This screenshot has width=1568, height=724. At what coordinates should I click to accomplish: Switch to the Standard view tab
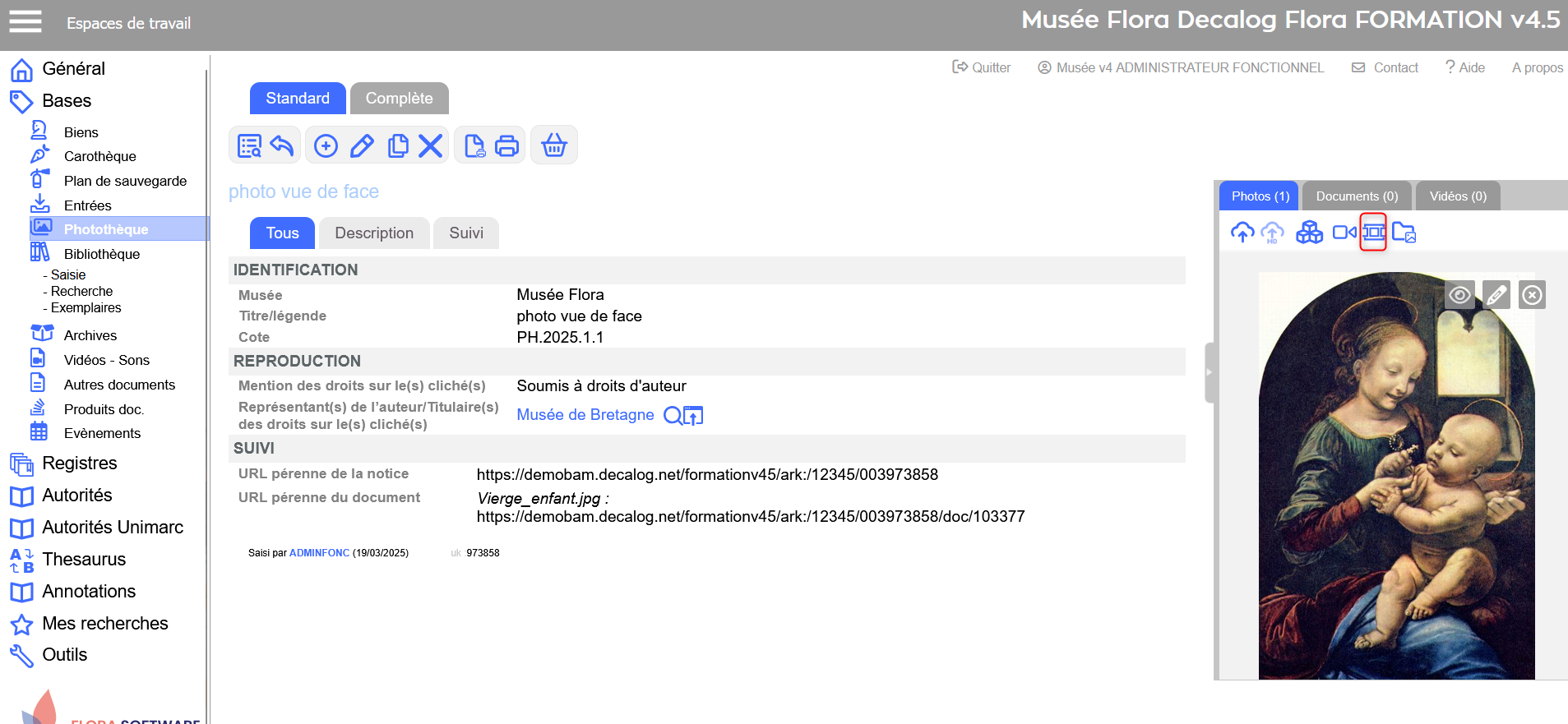[298, 98]
